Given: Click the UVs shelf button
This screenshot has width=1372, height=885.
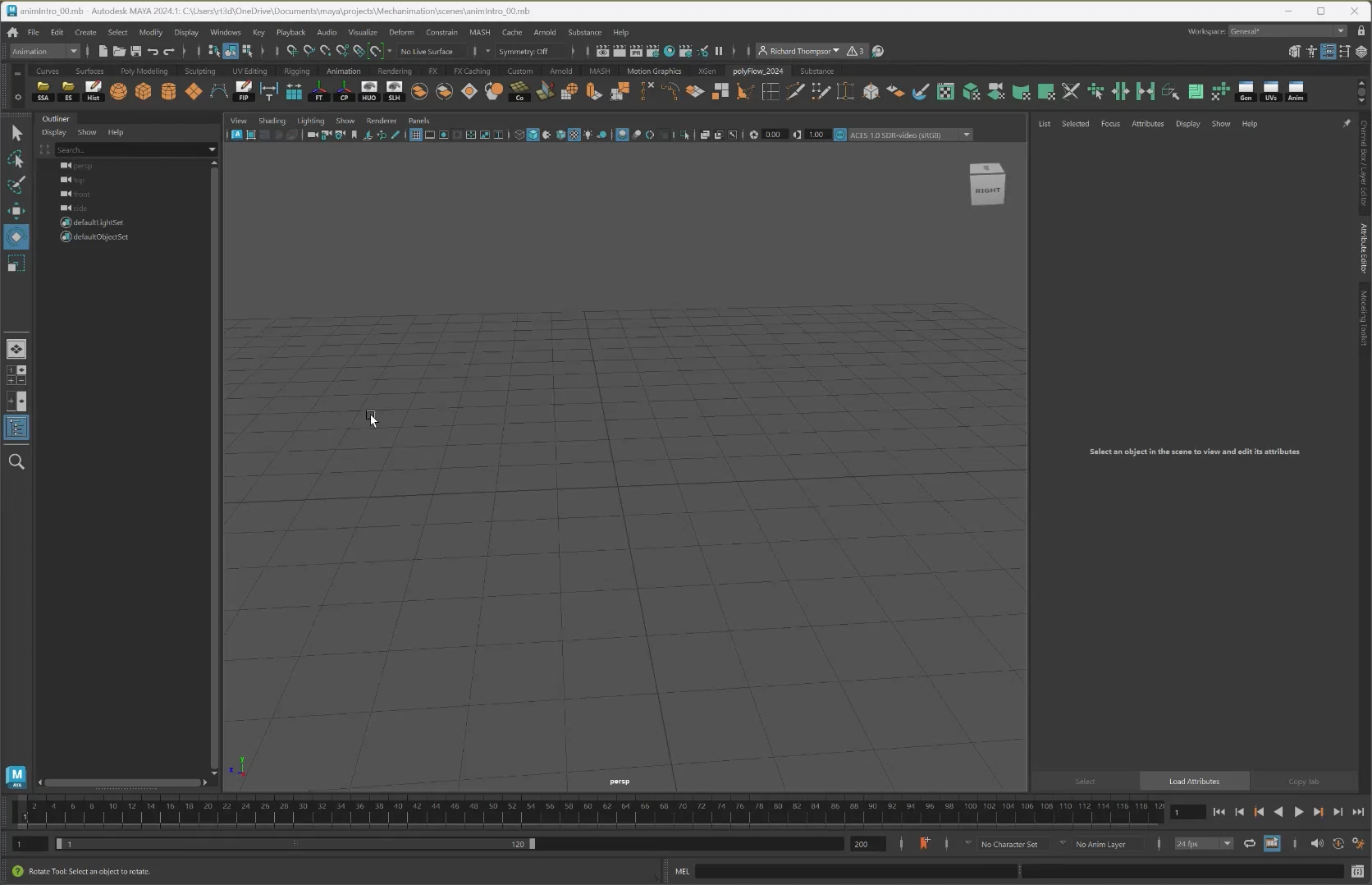Looking at the screenshot, I should (x=1271, y=91).
